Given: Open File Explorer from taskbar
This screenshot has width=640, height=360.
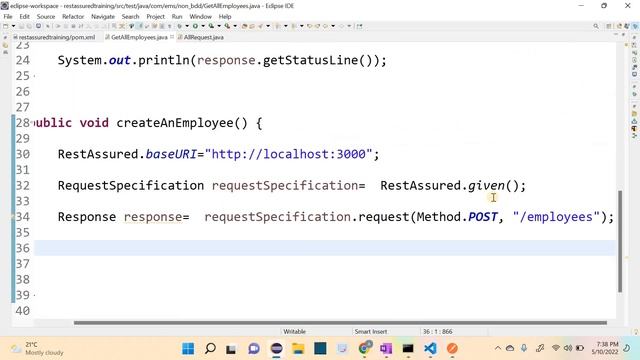Looking at the screenshot, I should coord(298,349).
